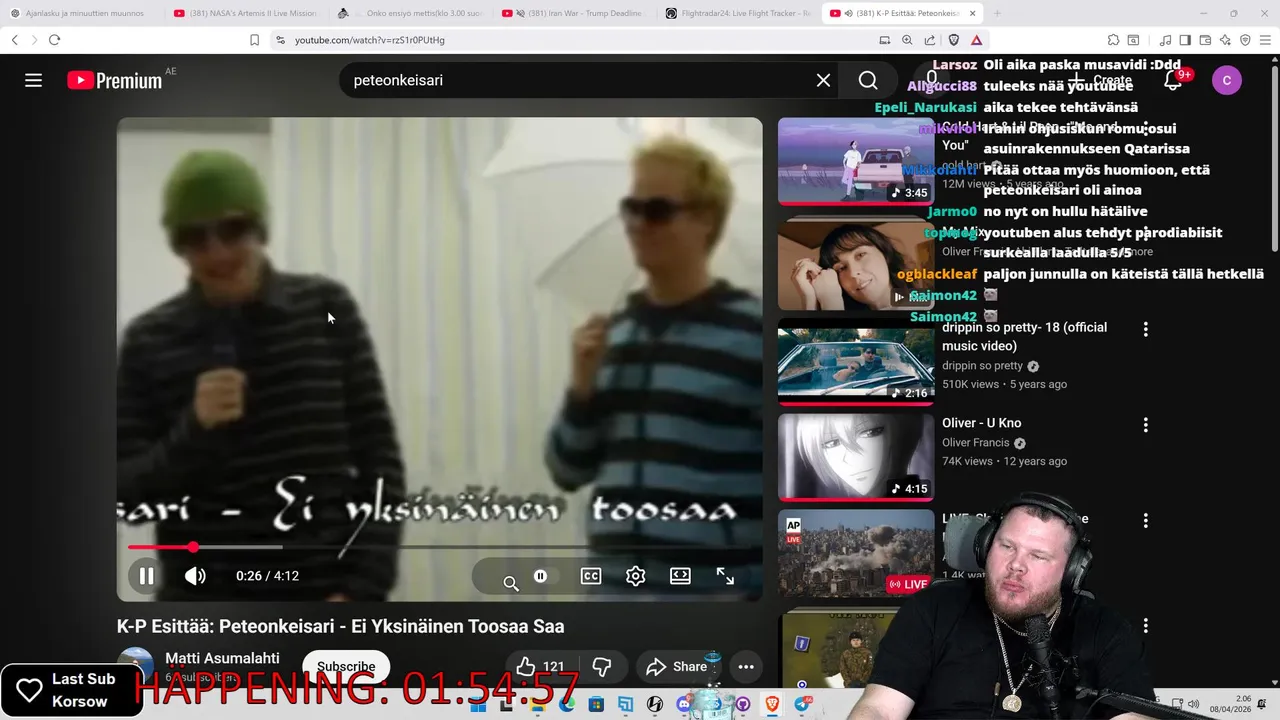Clear the search box with the X
Screen dimensions: 1280x720
click(x=823, y=80)
